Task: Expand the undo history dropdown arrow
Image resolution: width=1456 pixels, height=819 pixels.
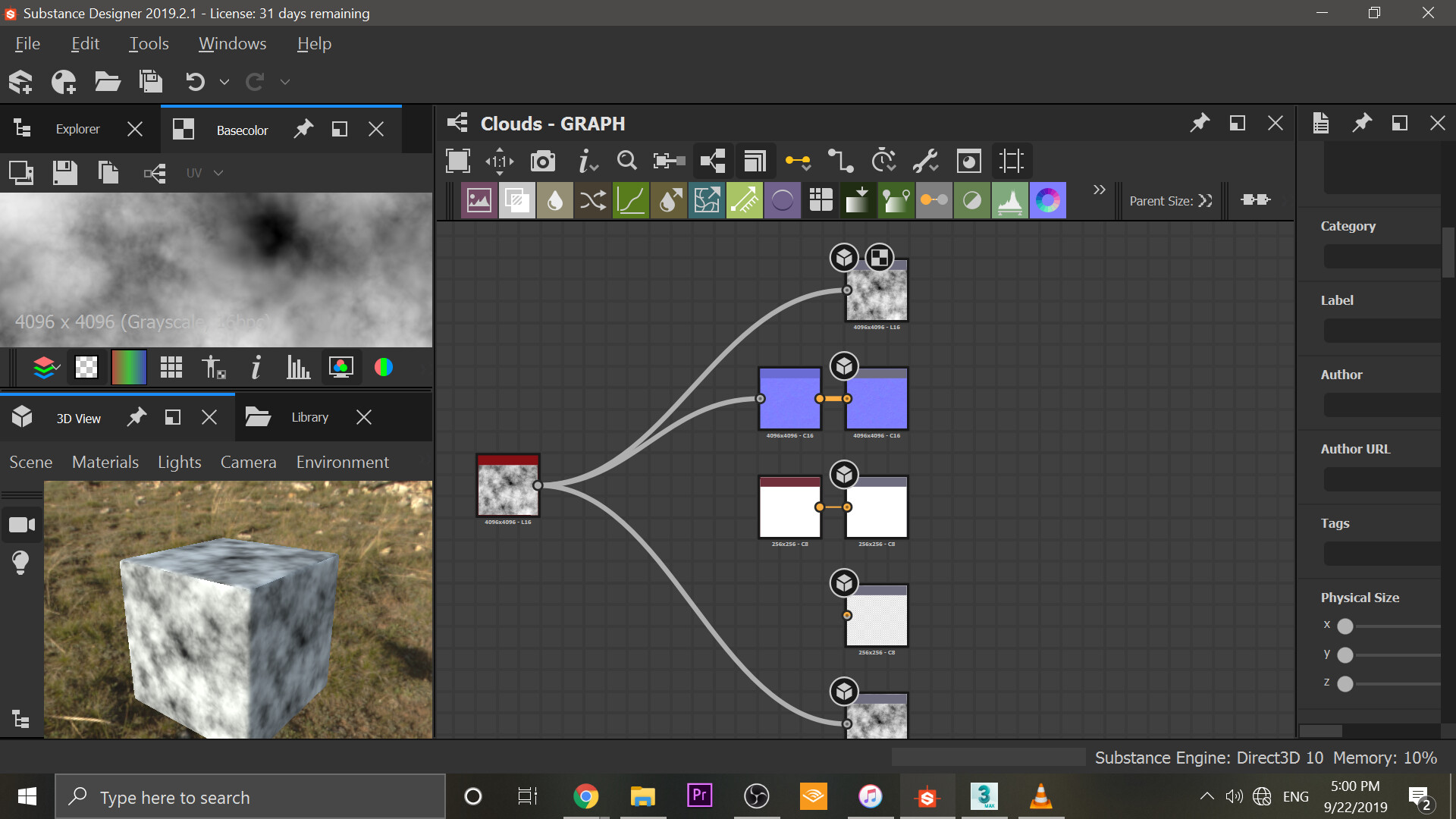Action: click(x=224, y=82)
